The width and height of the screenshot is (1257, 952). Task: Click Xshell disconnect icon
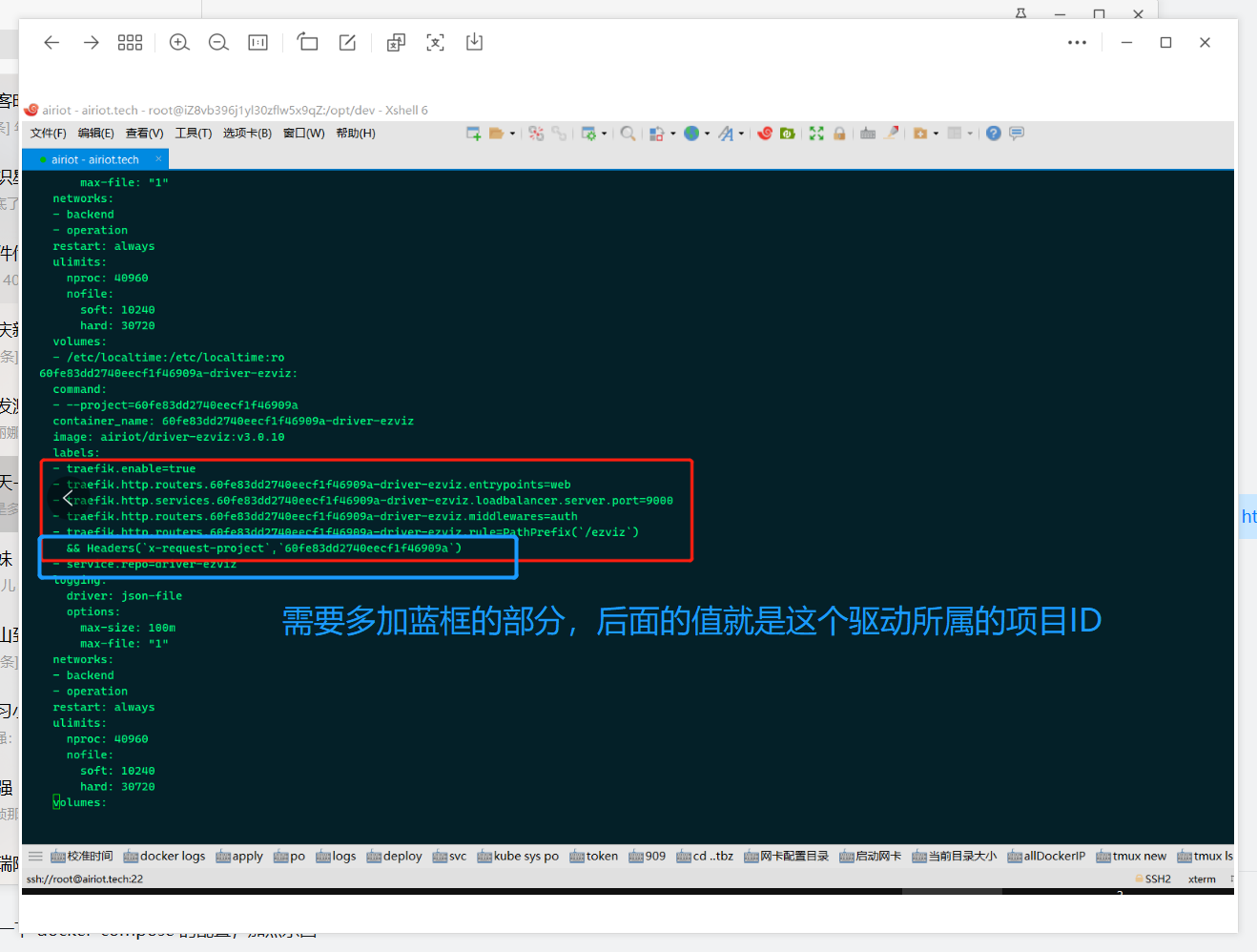pyautogui.click(x=536, y=134)
